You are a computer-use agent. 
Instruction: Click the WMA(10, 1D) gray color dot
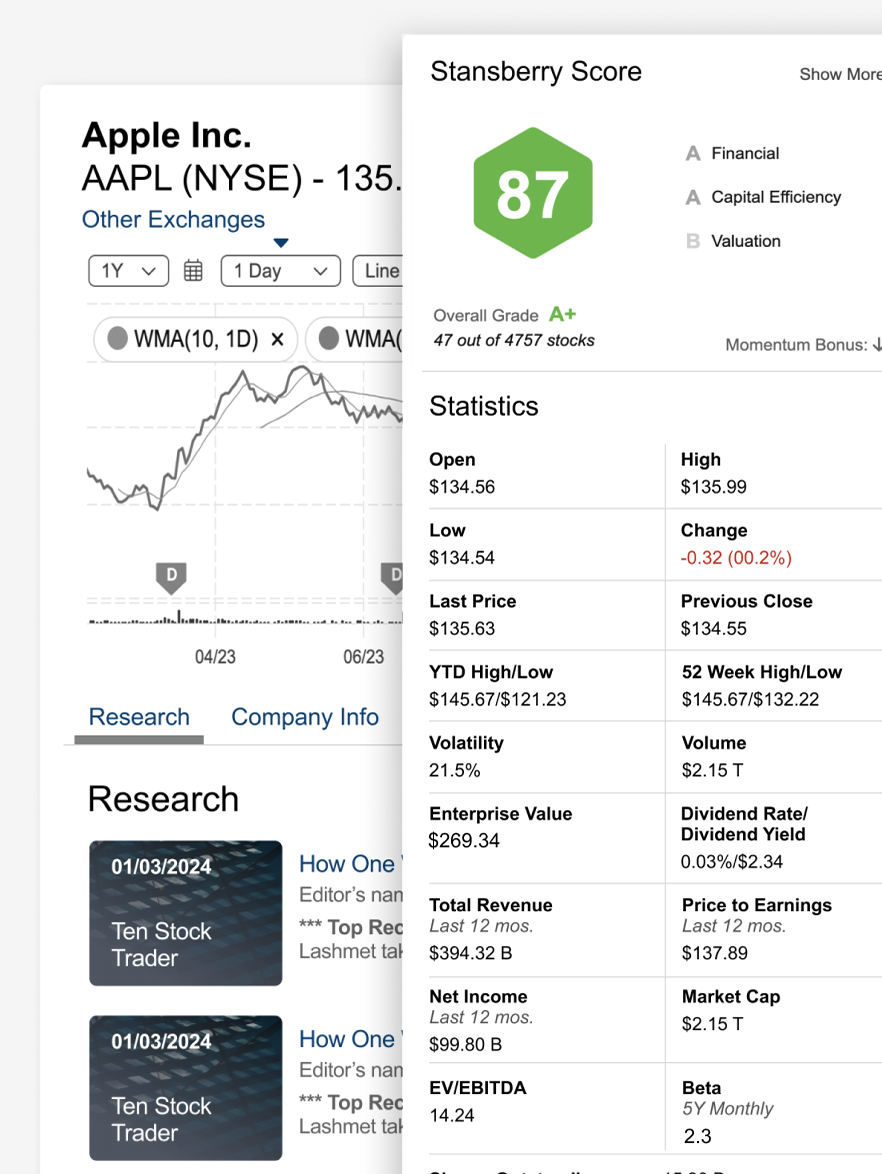pyautogui.click(x=118, y=338)
